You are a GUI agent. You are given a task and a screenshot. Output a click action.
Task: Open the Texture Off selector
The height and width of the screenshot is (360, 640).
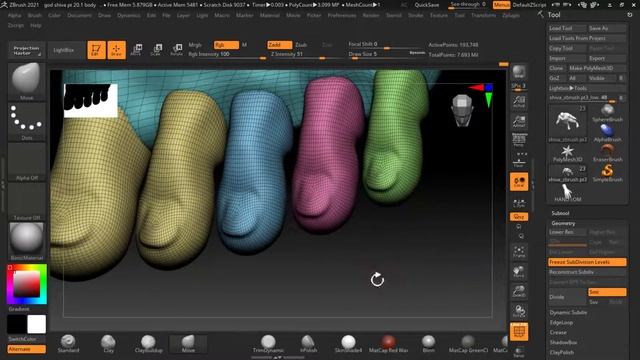(27, 201)
